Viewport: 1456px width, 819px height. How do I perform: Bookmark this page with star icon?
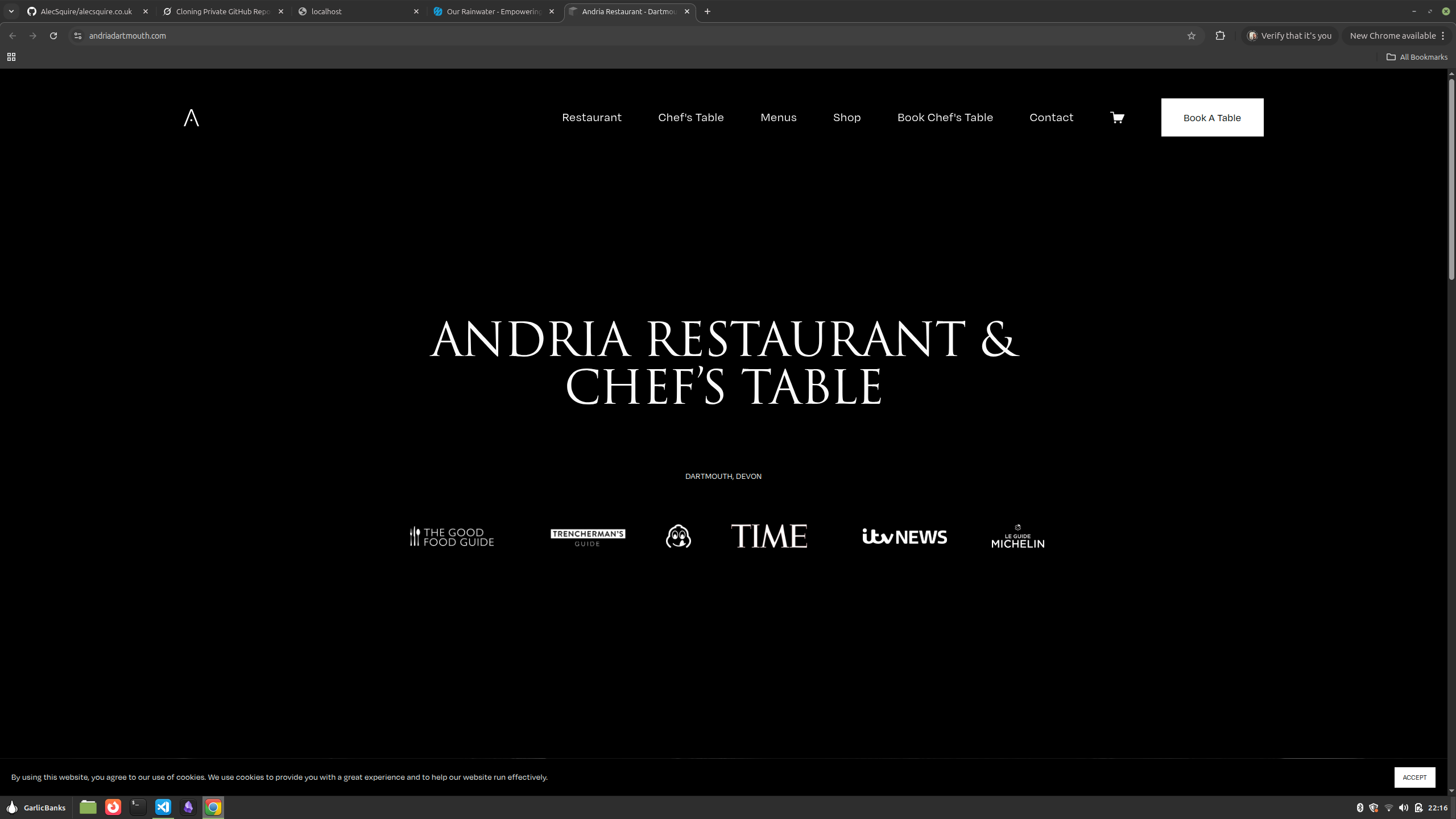pyautogui.click(x=1192, y=36)
